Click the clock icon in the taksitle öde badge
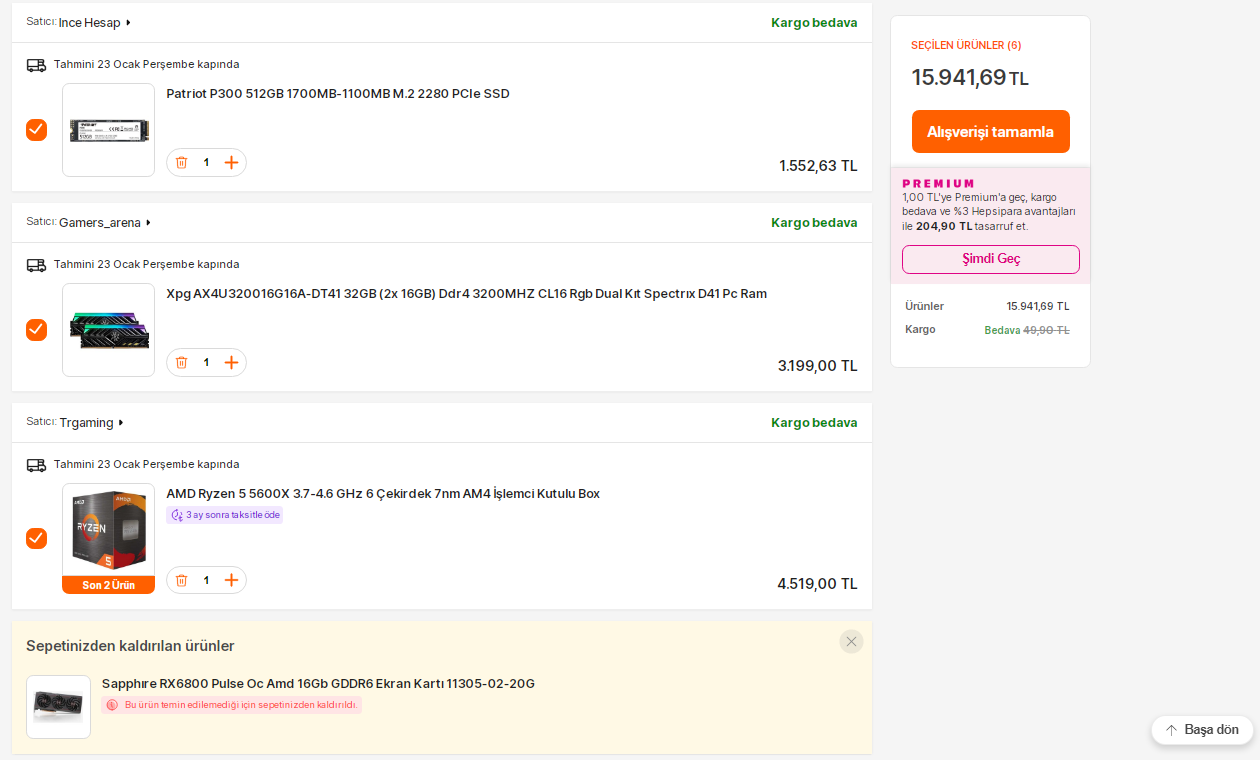This screenshot has height=760, width=1260. coord(177,515)
